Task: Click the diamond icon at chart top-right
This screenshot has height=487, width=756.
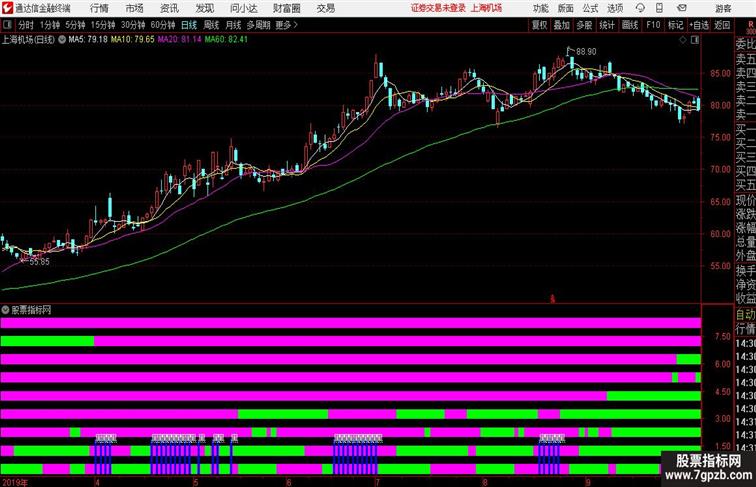Action: tap(683, 40)
